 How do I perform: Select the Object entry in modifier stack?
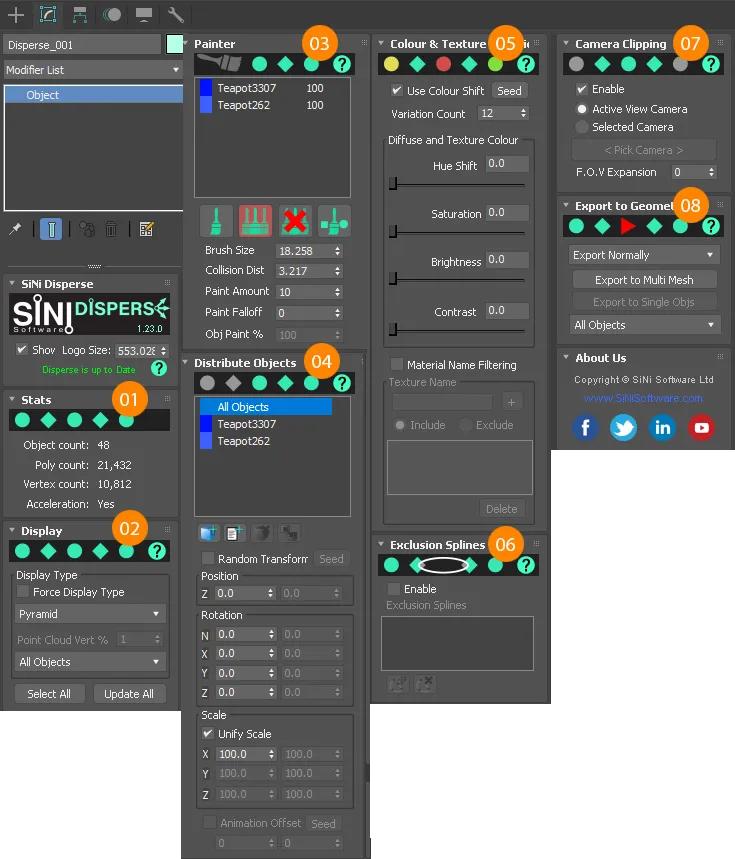(93, 95)
